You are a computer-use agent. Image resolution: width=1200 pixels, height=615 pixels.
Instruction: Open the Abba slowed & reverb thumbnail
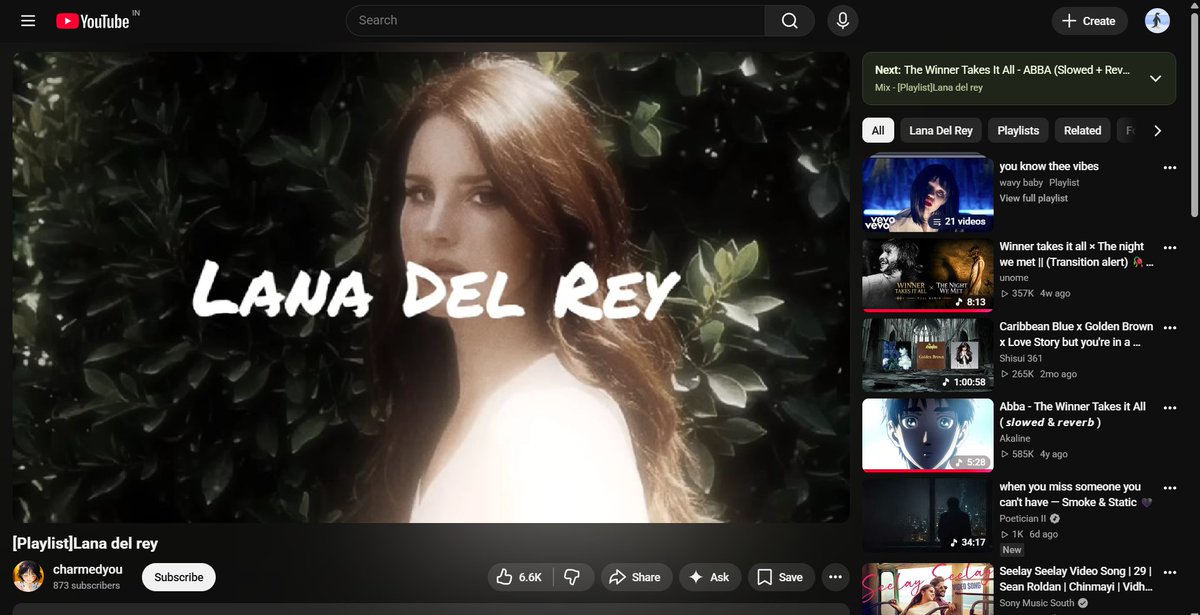tap(928, 435)
